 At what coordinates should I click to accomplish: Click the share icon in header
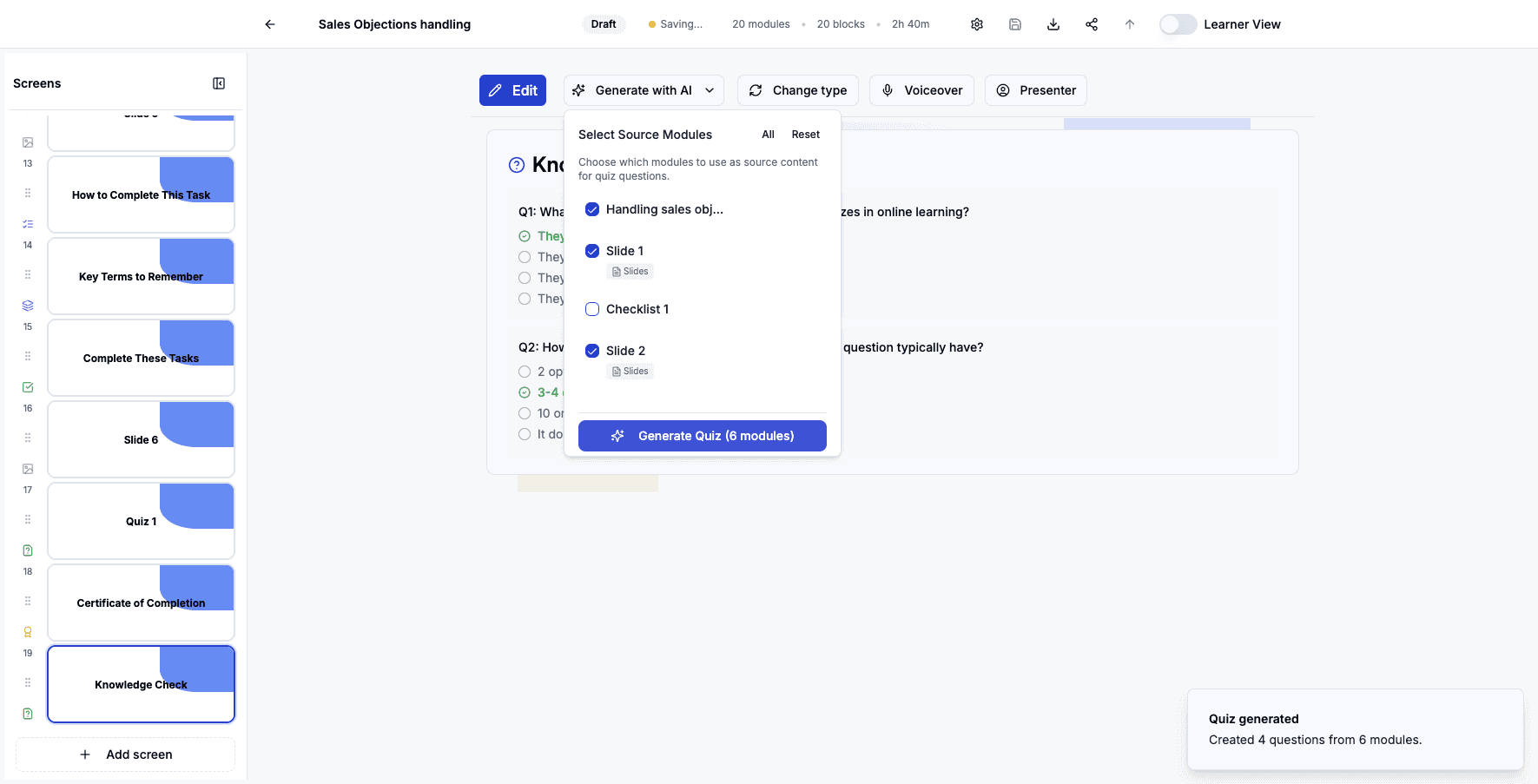(x=1092, y=24)
